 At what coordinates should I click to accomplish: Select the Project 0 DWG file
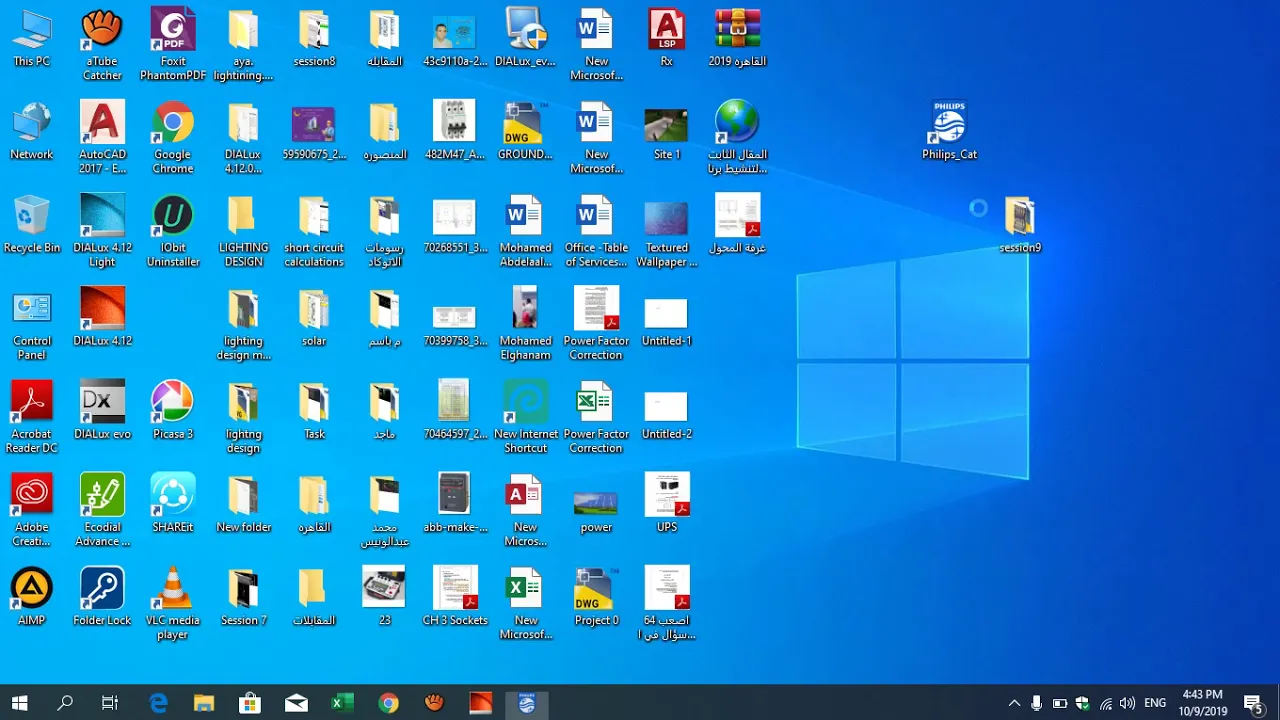tap(596, 596)
